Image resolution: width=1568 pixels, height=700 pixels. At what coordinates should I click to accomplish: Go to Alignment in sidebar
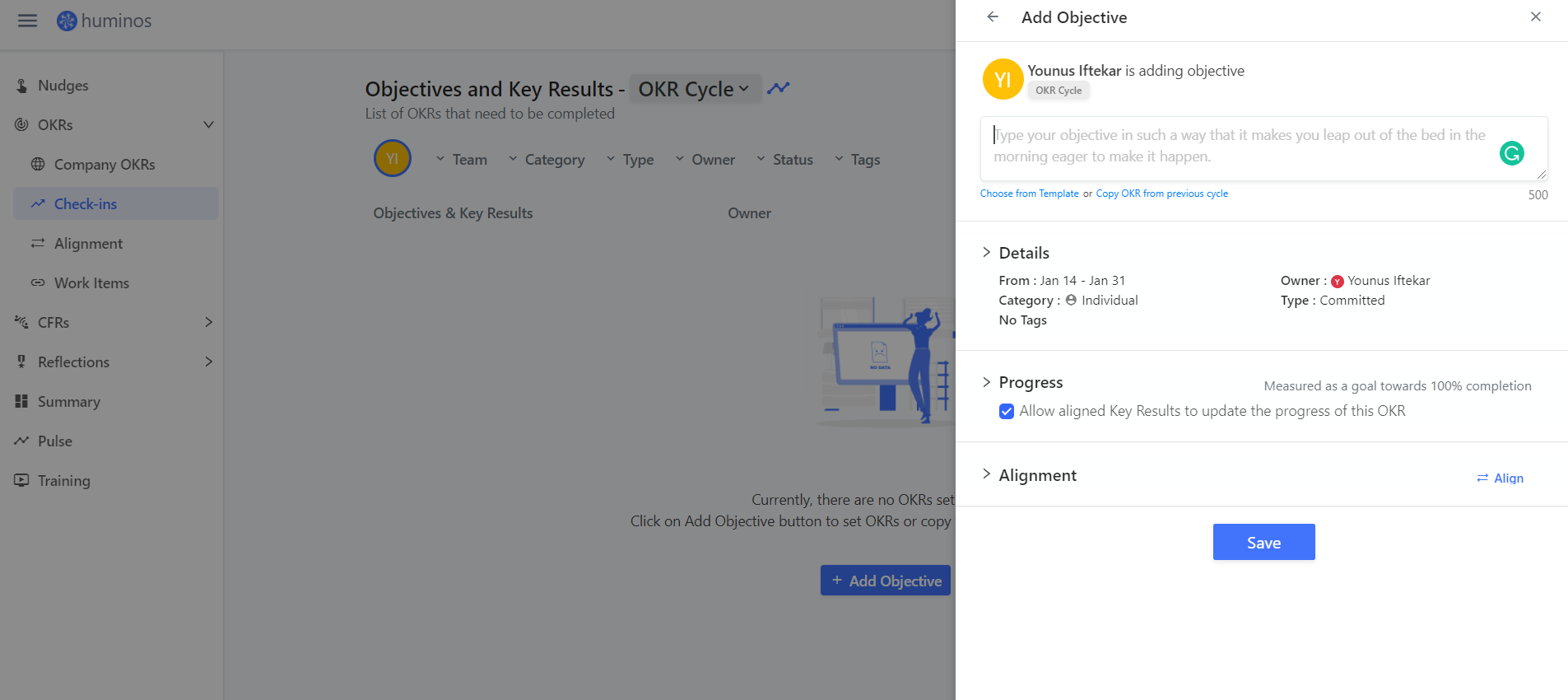point(88,244)
